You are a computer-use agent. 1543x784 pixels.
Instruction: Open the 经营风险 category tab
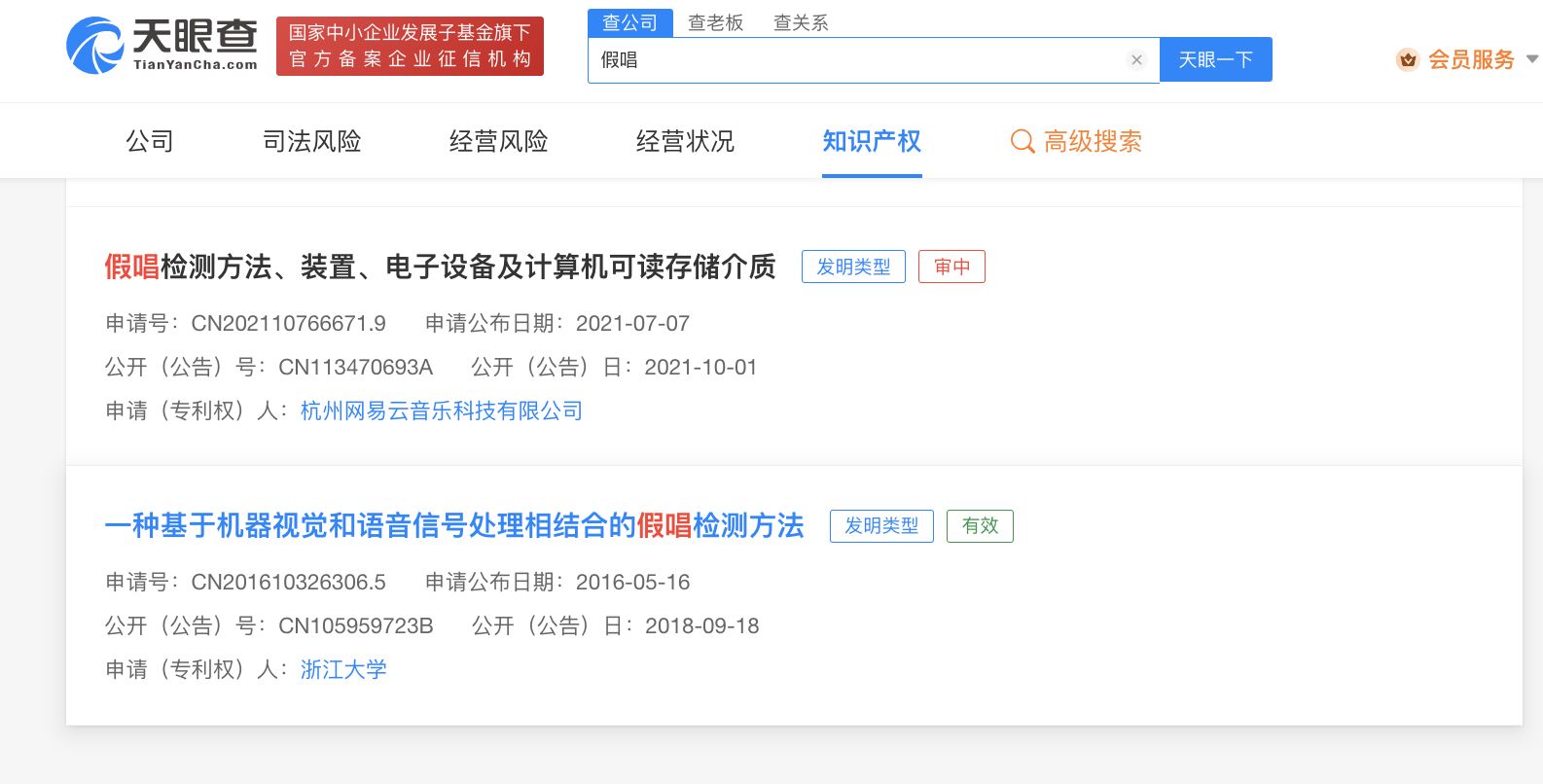tap(498, 142)
